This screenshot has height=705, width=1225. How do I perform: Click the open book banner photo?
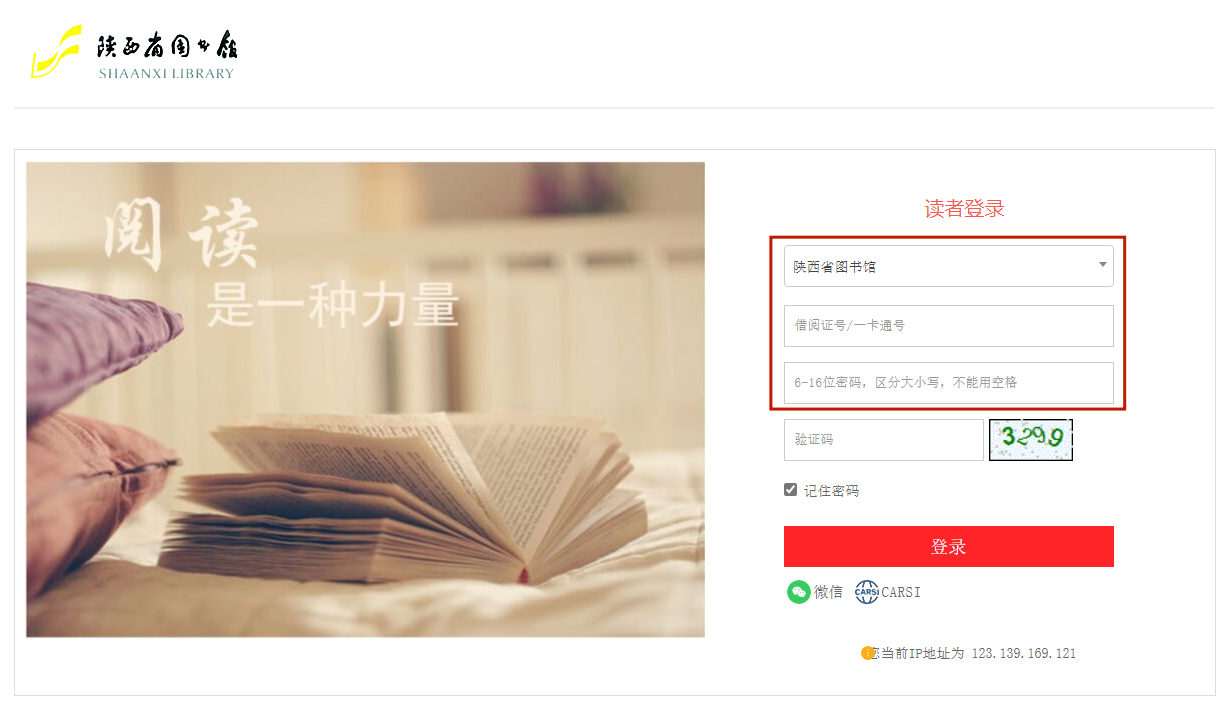(365, 400)
